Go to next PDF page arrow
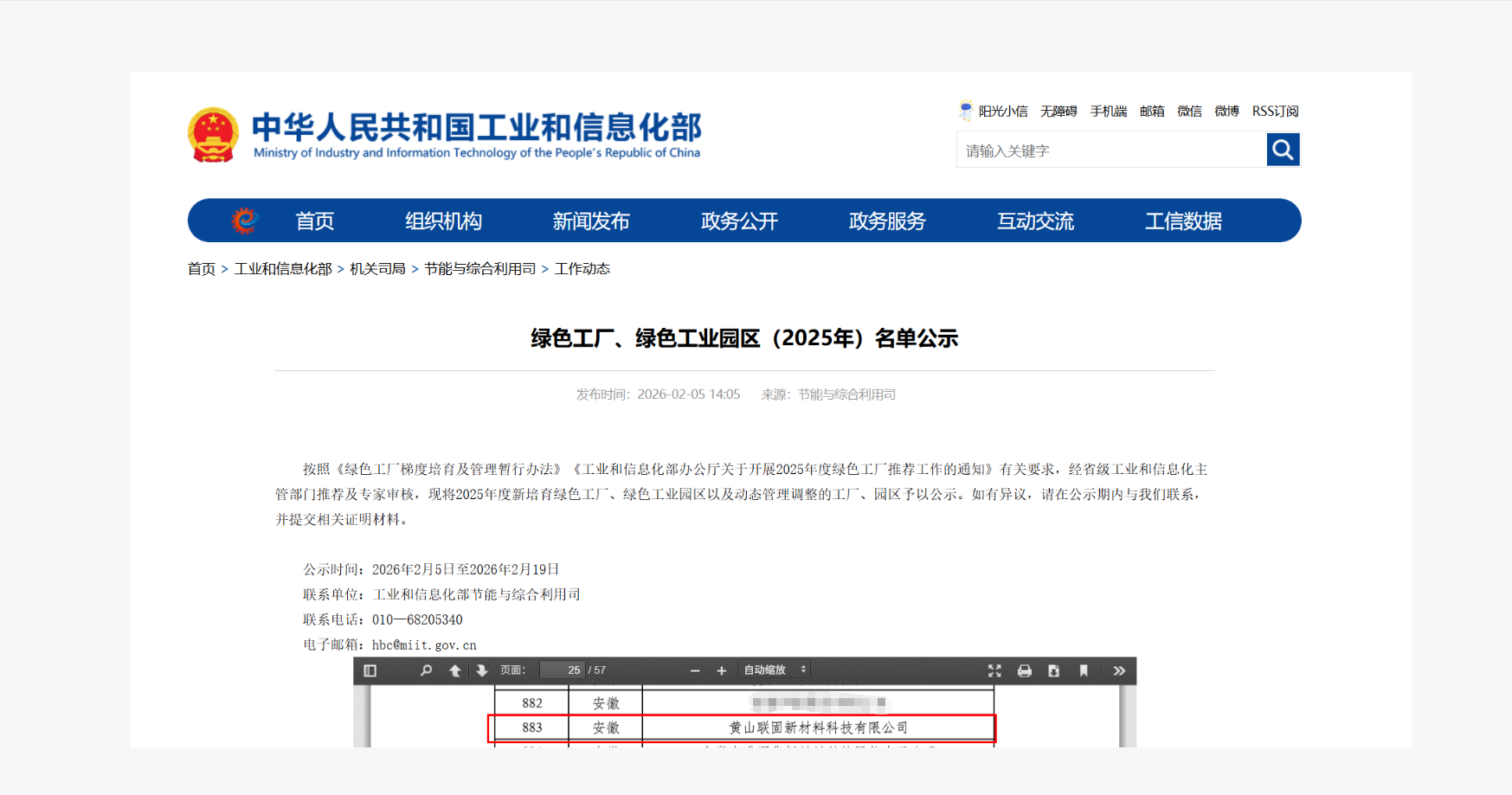 pos(482,670)
